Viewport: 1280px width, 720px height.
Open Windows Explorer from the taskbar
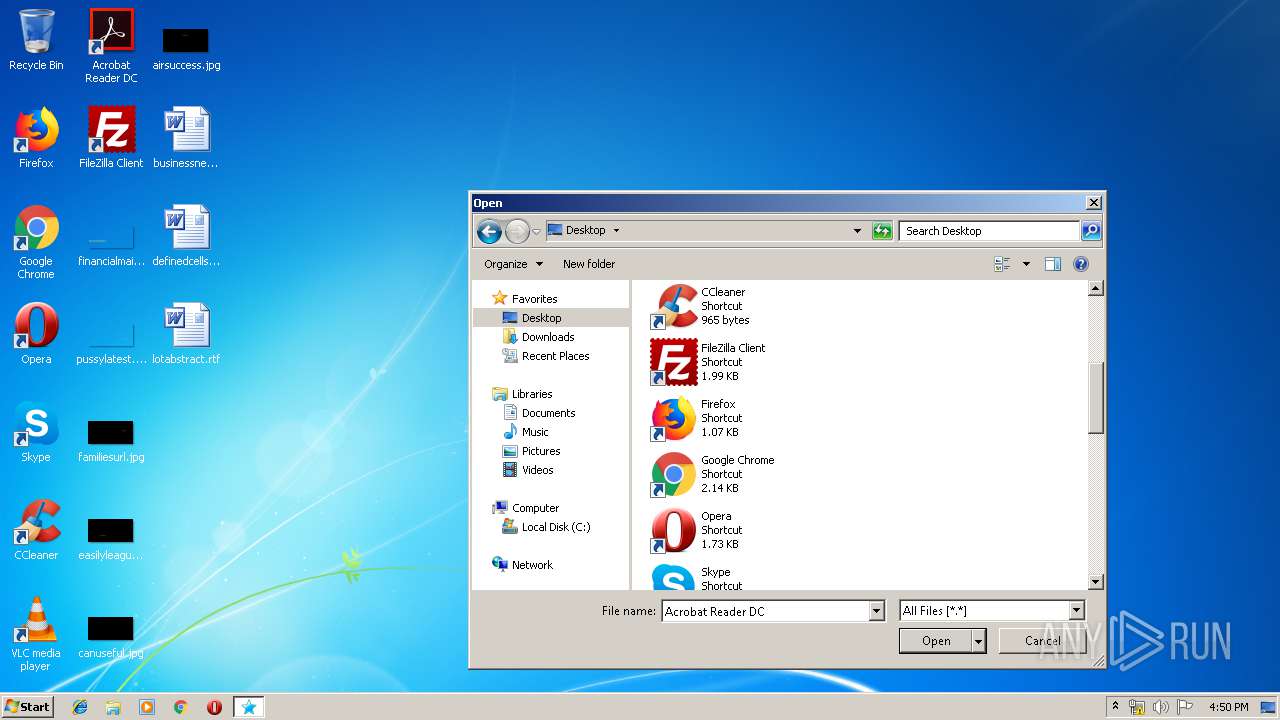click(113, 707)
